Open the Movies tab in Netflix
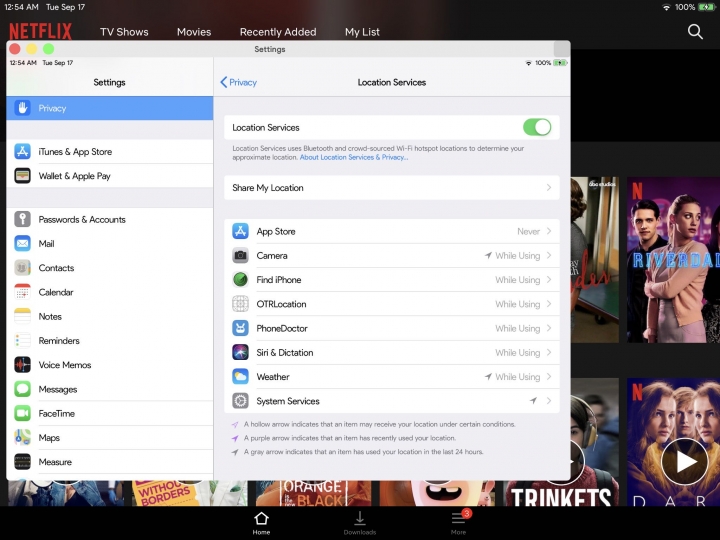The width and height of the screenshot is (720, 540). pos(194,32)
